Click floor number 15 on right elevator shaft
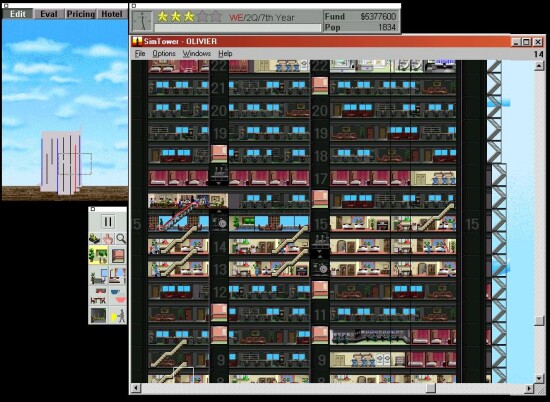Viewport: 550px width, 402px height. click(472, 225)
